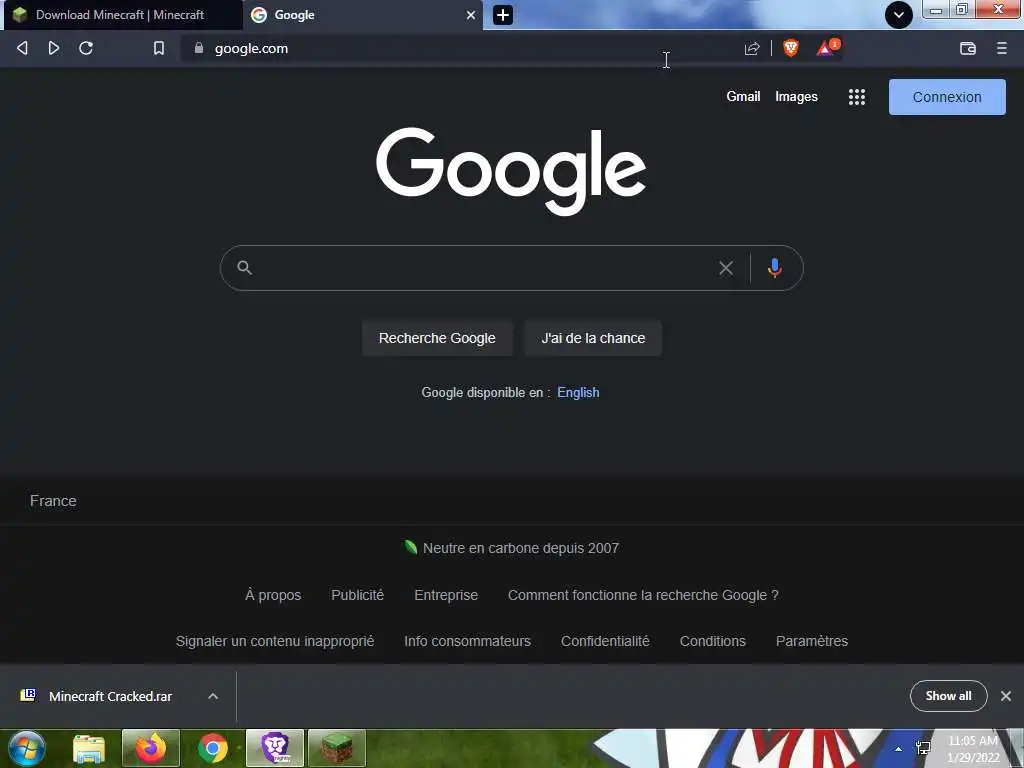
Task: Click the network tray icon
Action: pyautogui.click(x=923, y=748)
